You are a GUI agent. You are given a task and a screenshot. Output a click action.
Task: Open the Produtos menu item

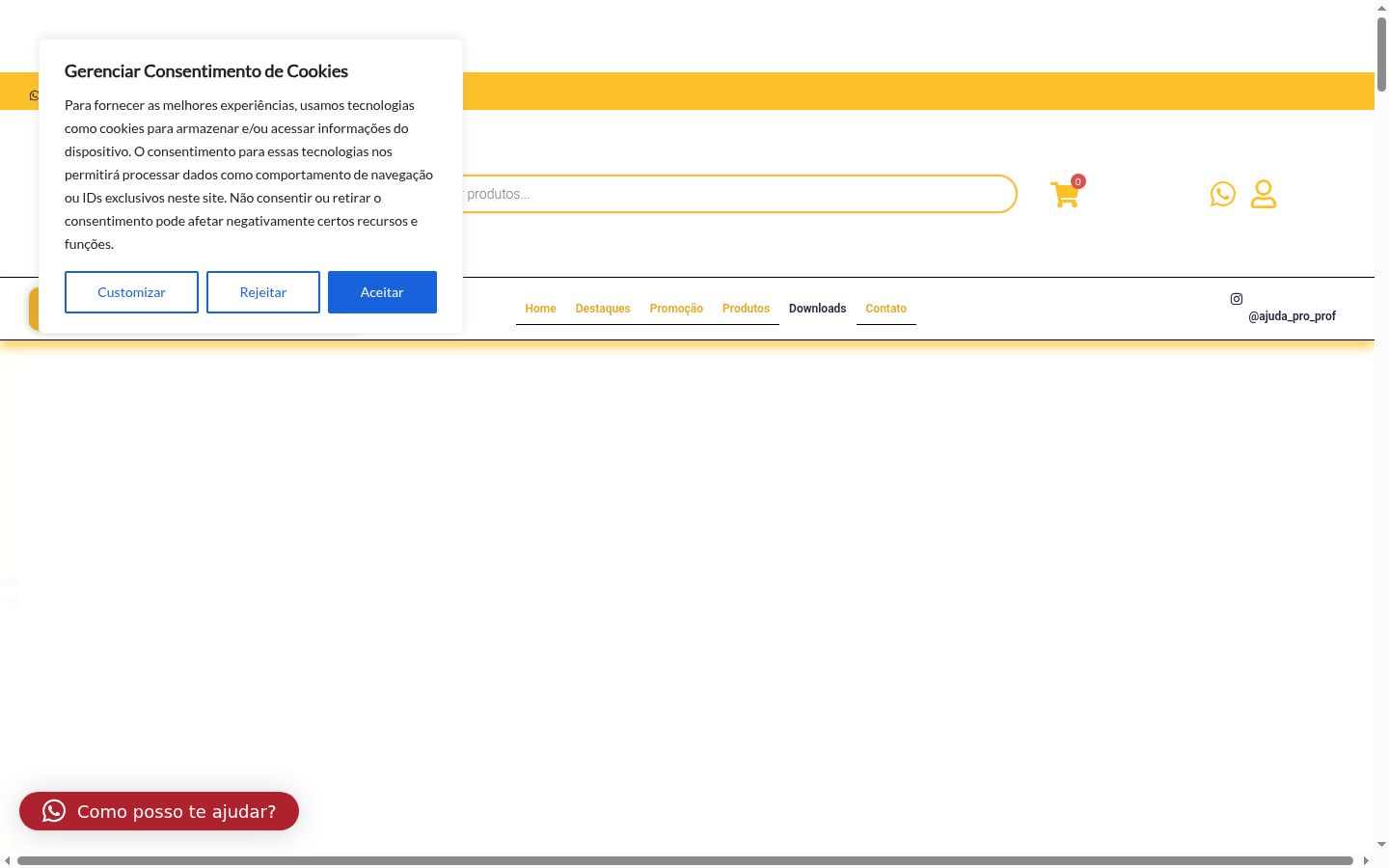click(x=746, y=309)
